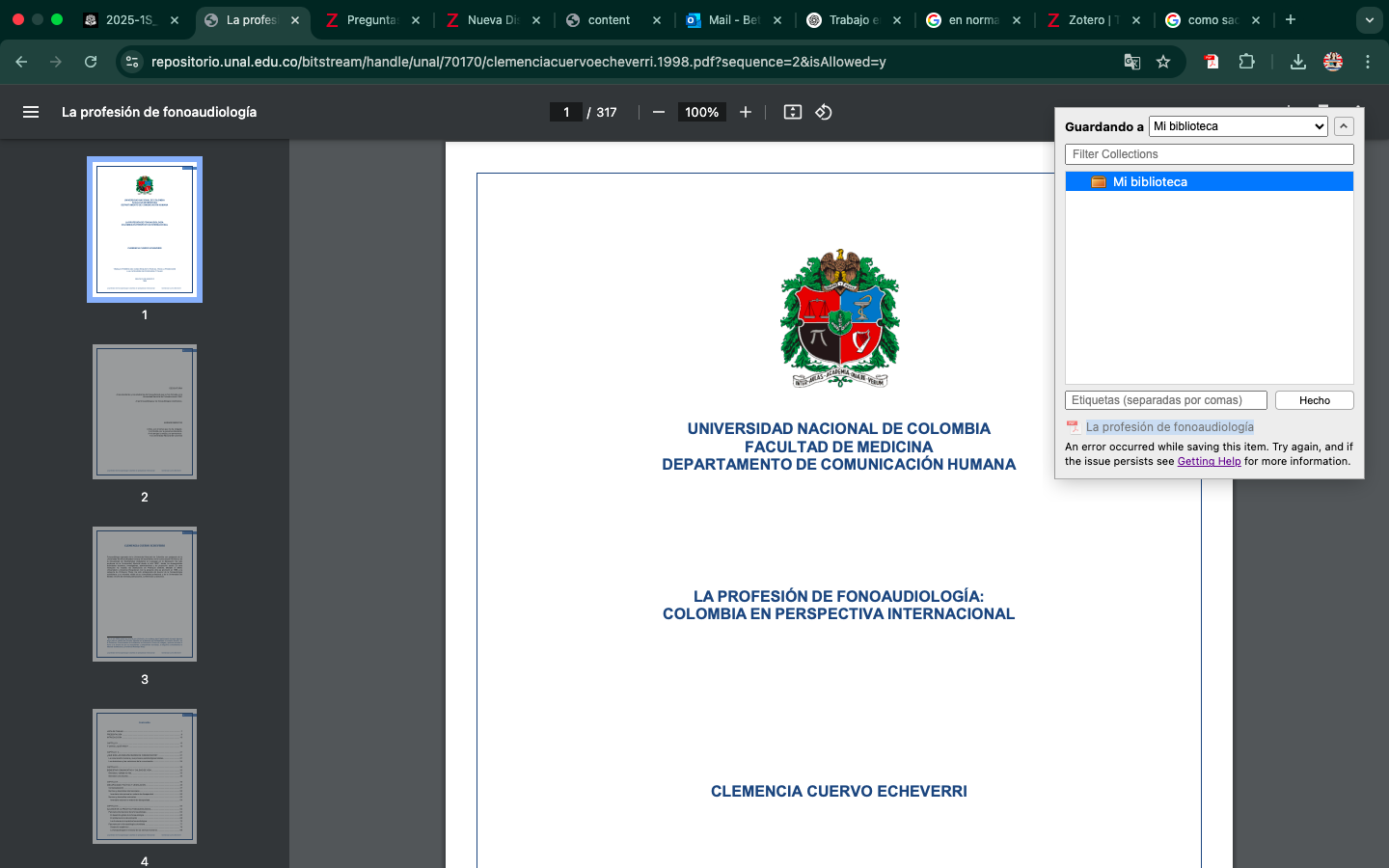Switch to the Zotero tab

pos(1092,20)
